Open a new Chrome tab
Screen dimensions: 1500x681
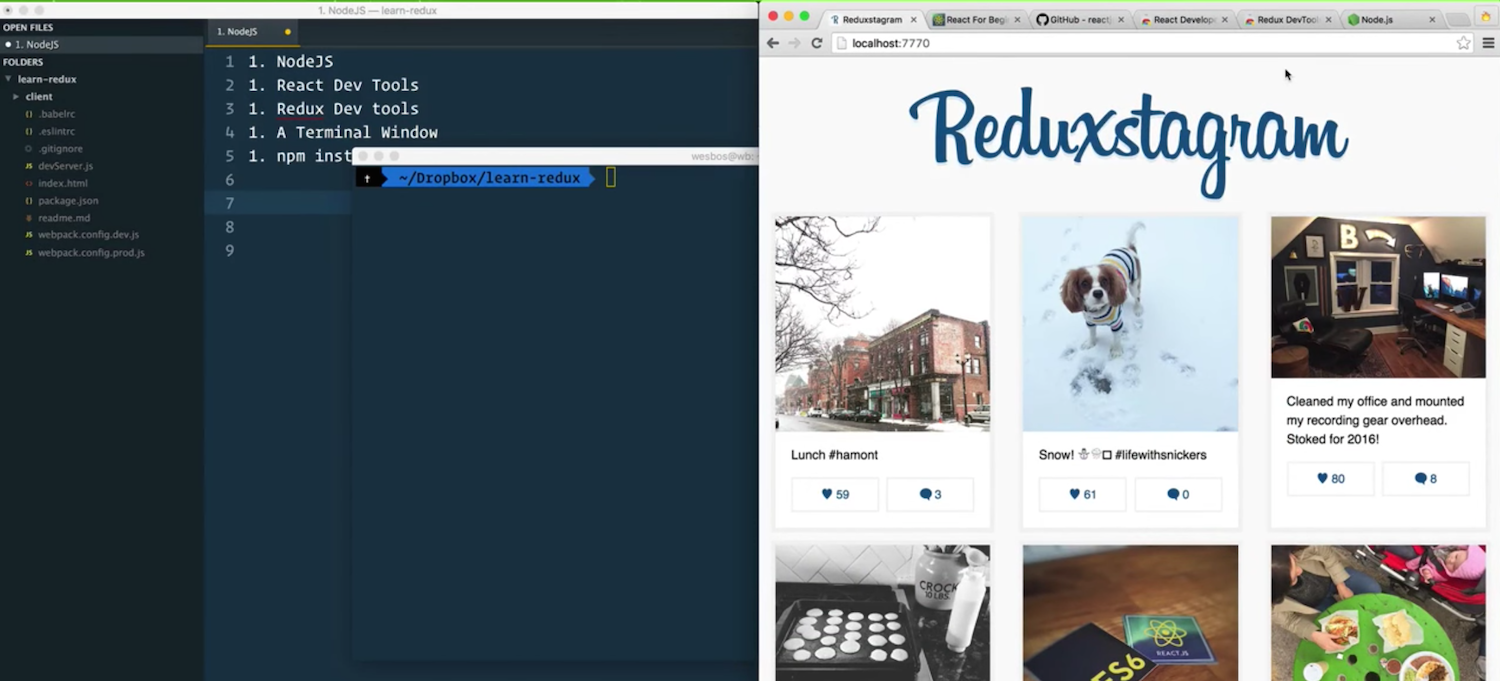click(x=1457, y=19)
